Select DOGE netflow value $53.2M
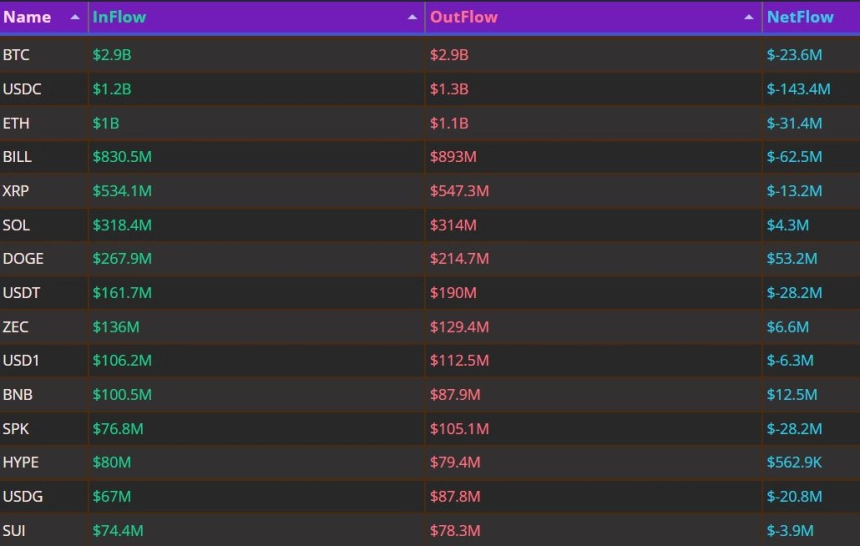The height and width of the screenshot is (546, 860). point(791,258)
